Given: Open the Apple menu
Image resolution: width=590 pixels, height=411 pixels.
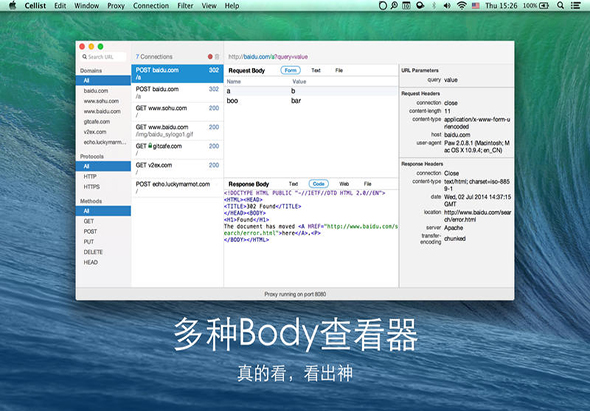Looking at the screenshot, I should pos(12,6).
